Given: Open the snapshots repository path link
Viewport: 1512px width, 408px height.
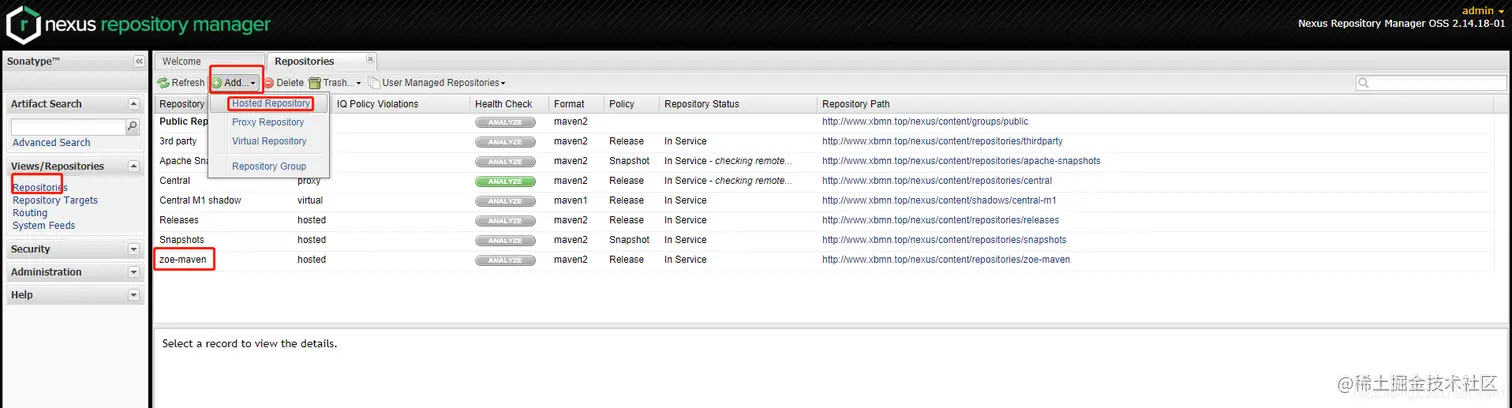Looking at the screenshot, I should (x=944, y=240).
